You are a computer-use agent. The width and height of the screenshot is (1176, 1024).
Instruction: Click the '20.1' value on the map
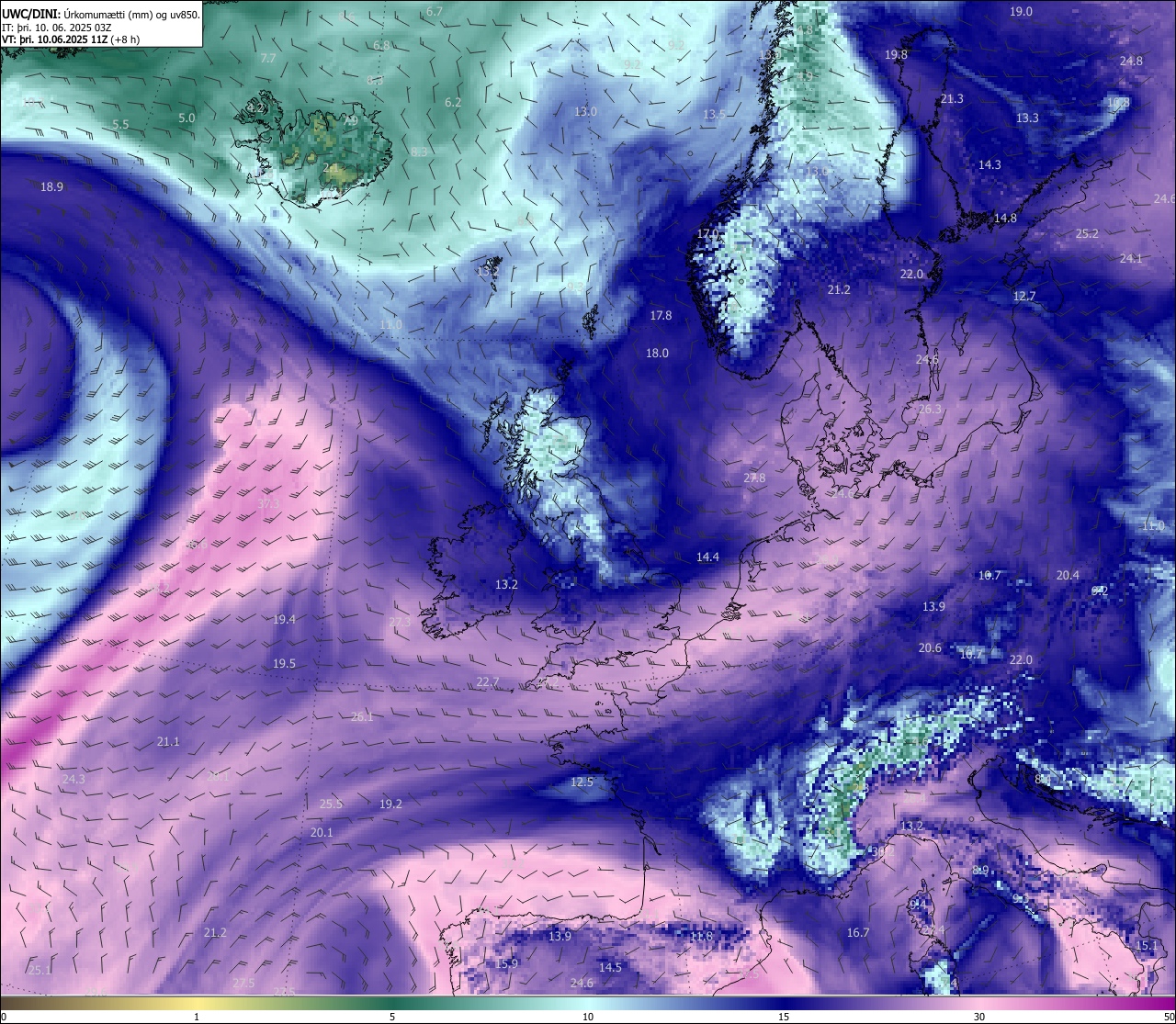click(322, 832)
